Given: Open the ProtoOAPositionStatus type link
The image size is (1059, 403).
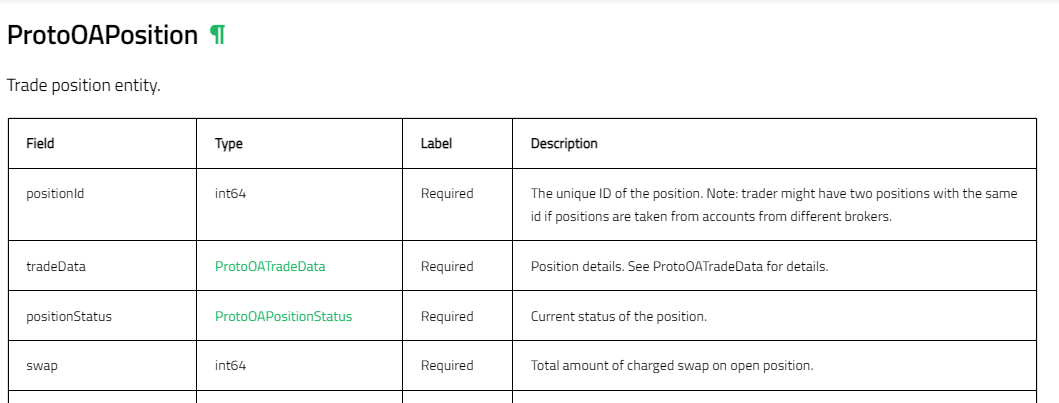Looking at the screenshot, I should [x=283, y=316].
